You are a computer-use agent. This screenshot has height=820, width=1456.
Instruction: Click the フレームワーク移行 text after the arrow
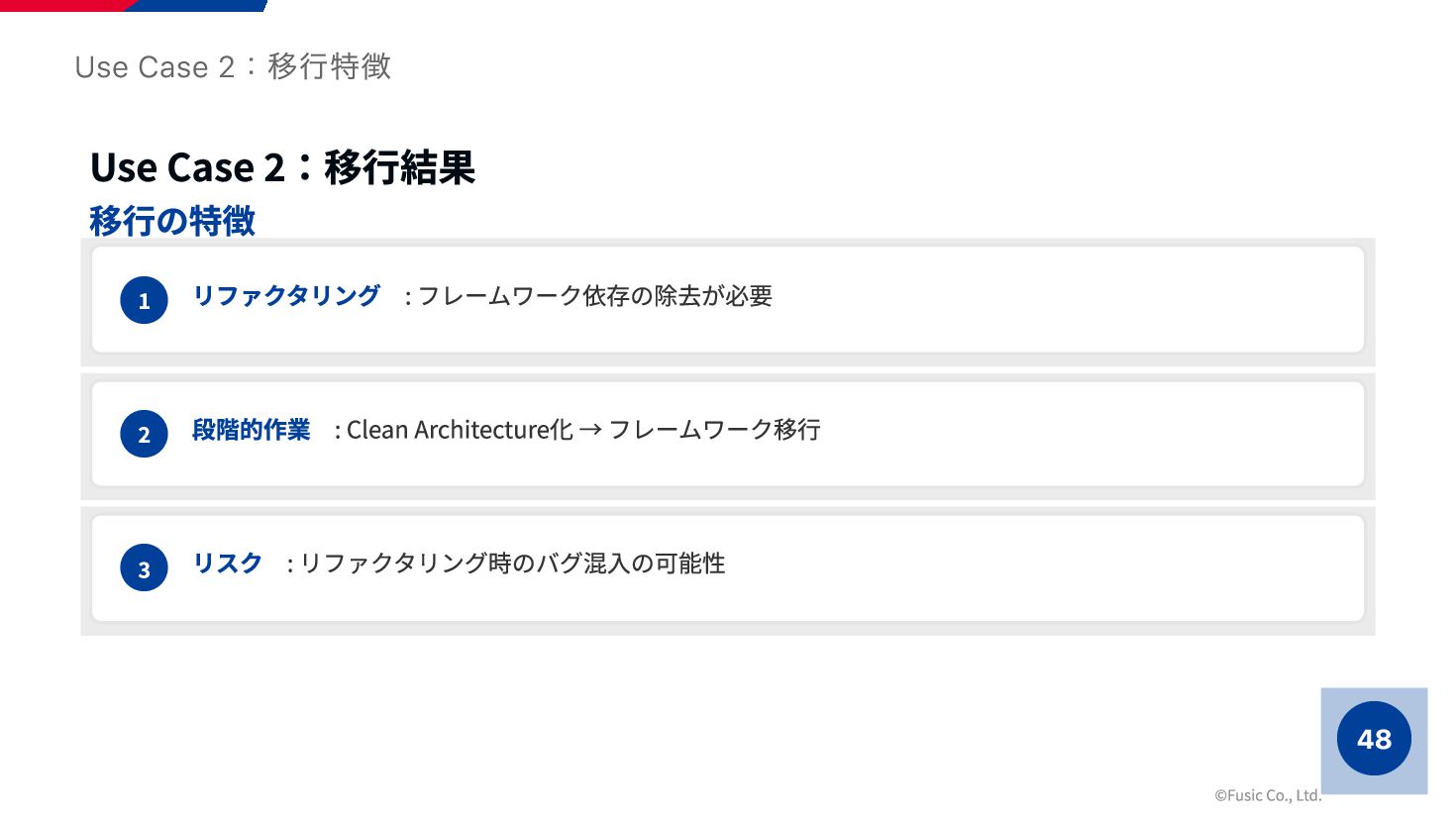point(714,430)
